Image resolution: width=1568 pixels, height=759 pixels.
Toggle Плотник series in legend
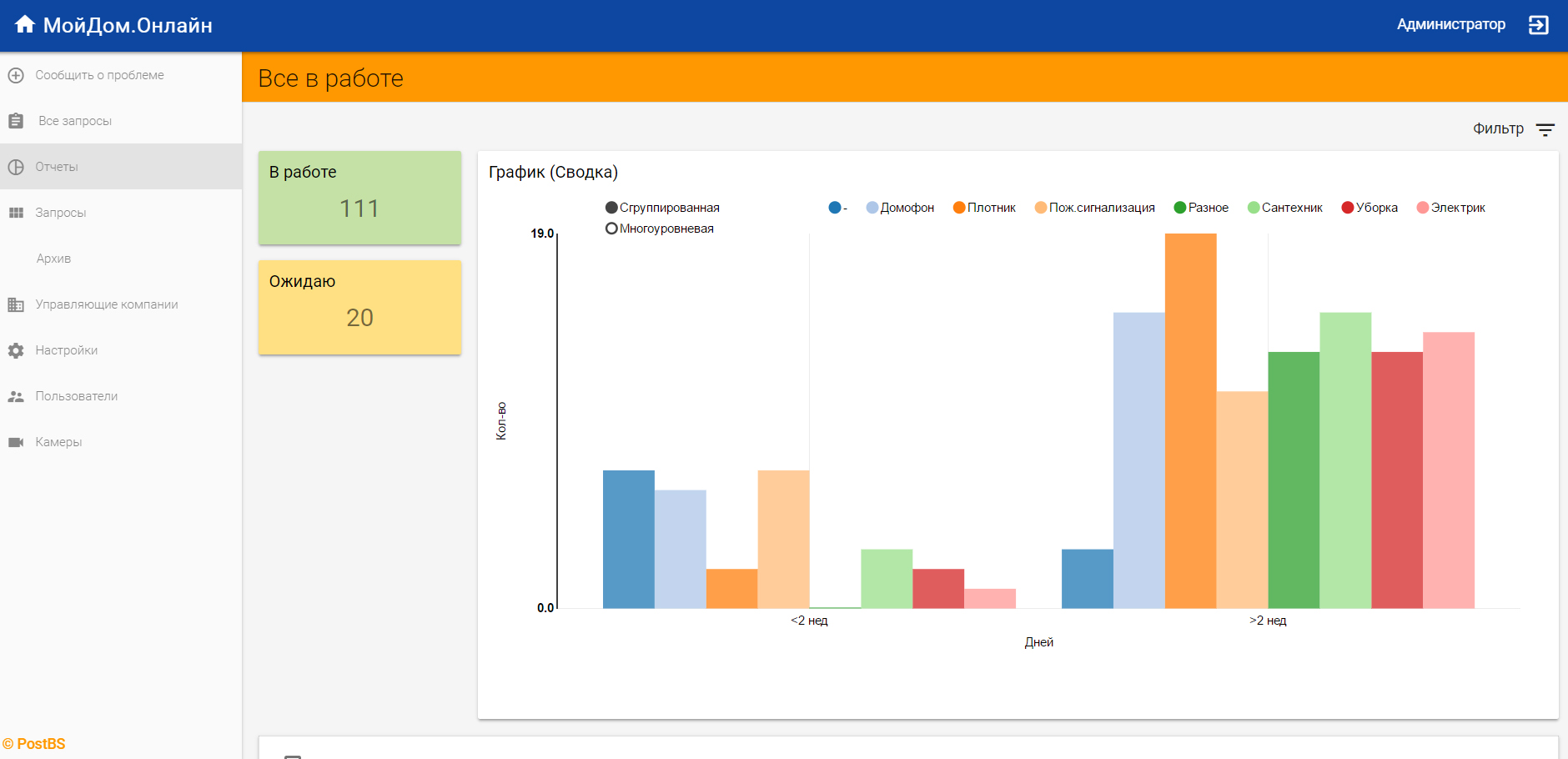pos(984,208)
